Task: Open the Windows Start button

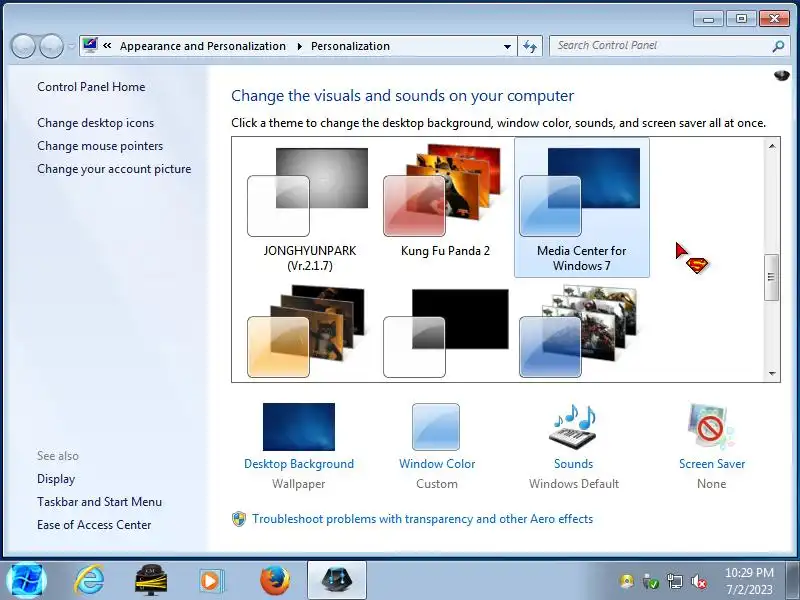Action: [x=27, y=581]
